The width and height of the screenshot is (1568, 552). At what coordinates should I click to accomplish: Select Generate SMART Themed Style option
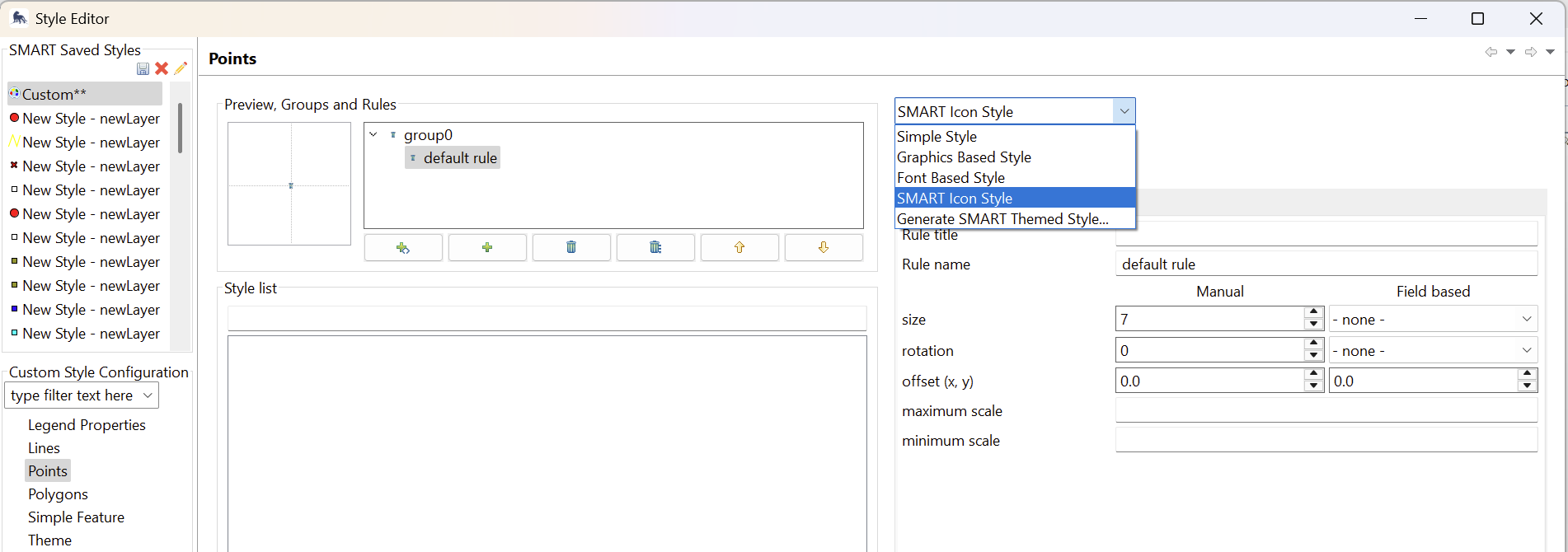click(1002, 219)
